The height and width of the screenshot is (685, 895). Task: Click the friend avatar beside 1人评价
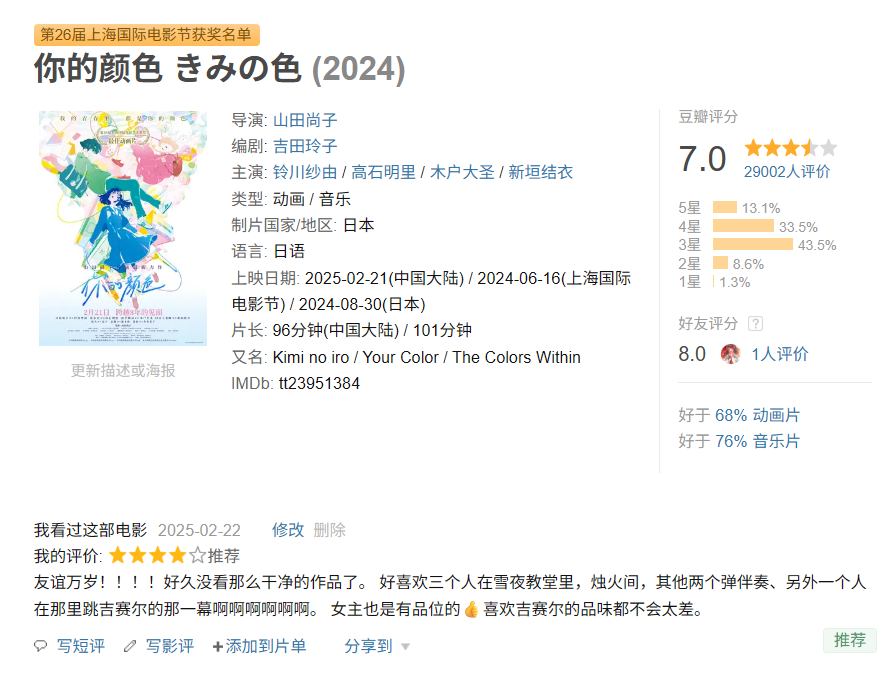(731, 354)
